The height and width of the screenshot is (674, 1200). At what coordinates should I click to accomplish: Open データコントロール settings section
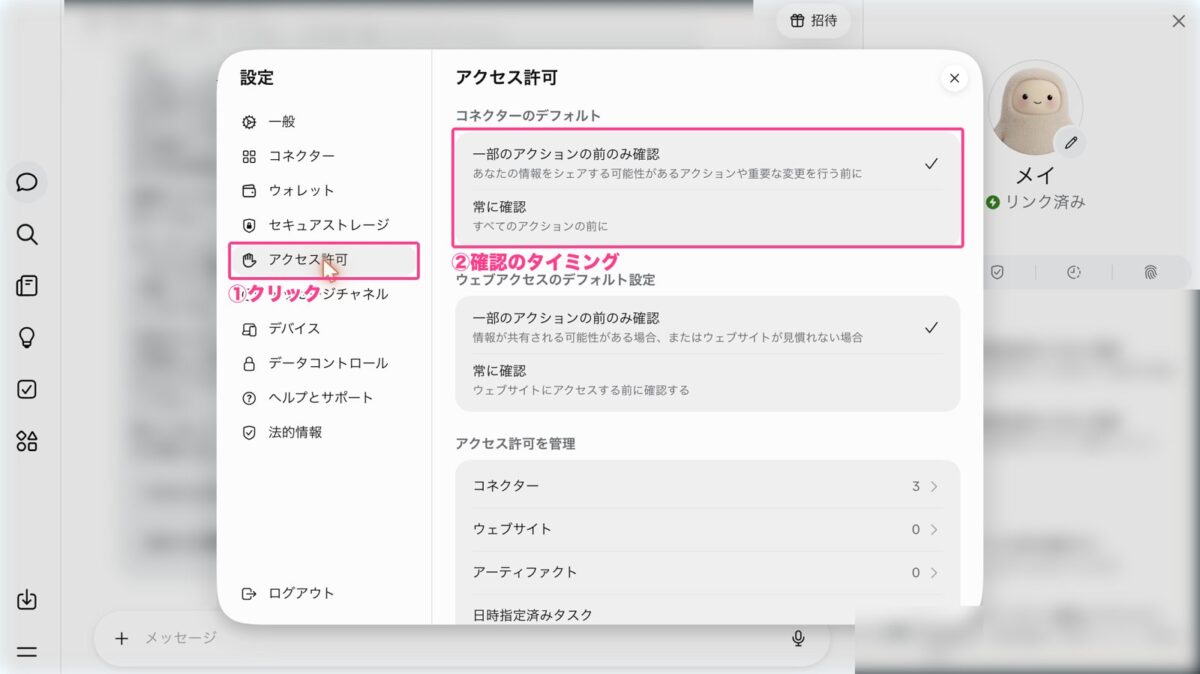324,363
